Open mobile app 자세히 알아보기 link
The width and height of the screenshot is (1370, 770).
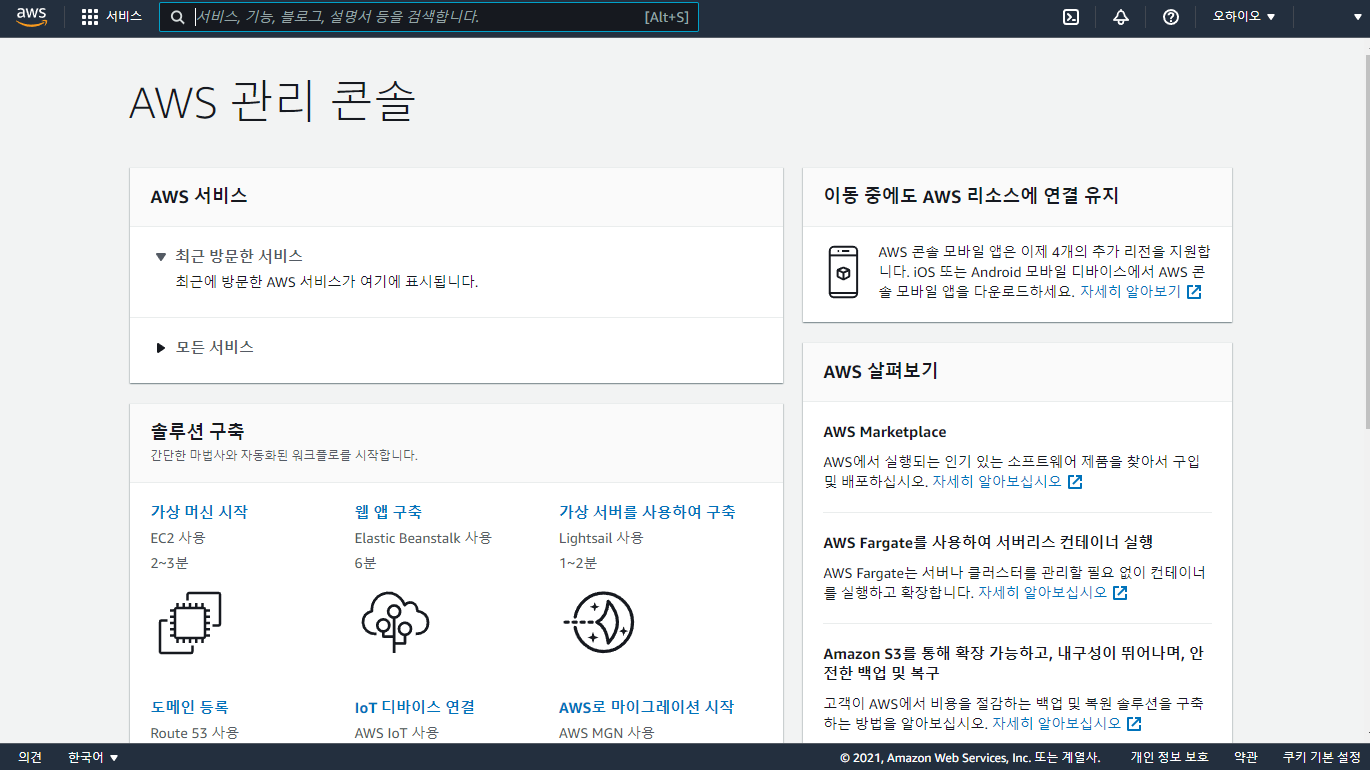pos(1140,292)
